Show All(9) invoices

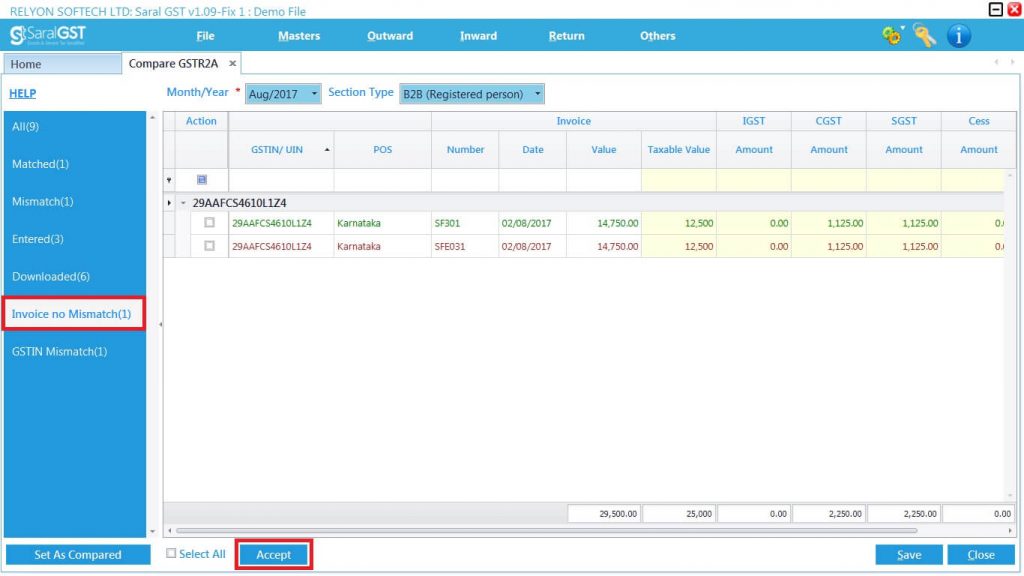pyautogui.click(x=25, y=127)
